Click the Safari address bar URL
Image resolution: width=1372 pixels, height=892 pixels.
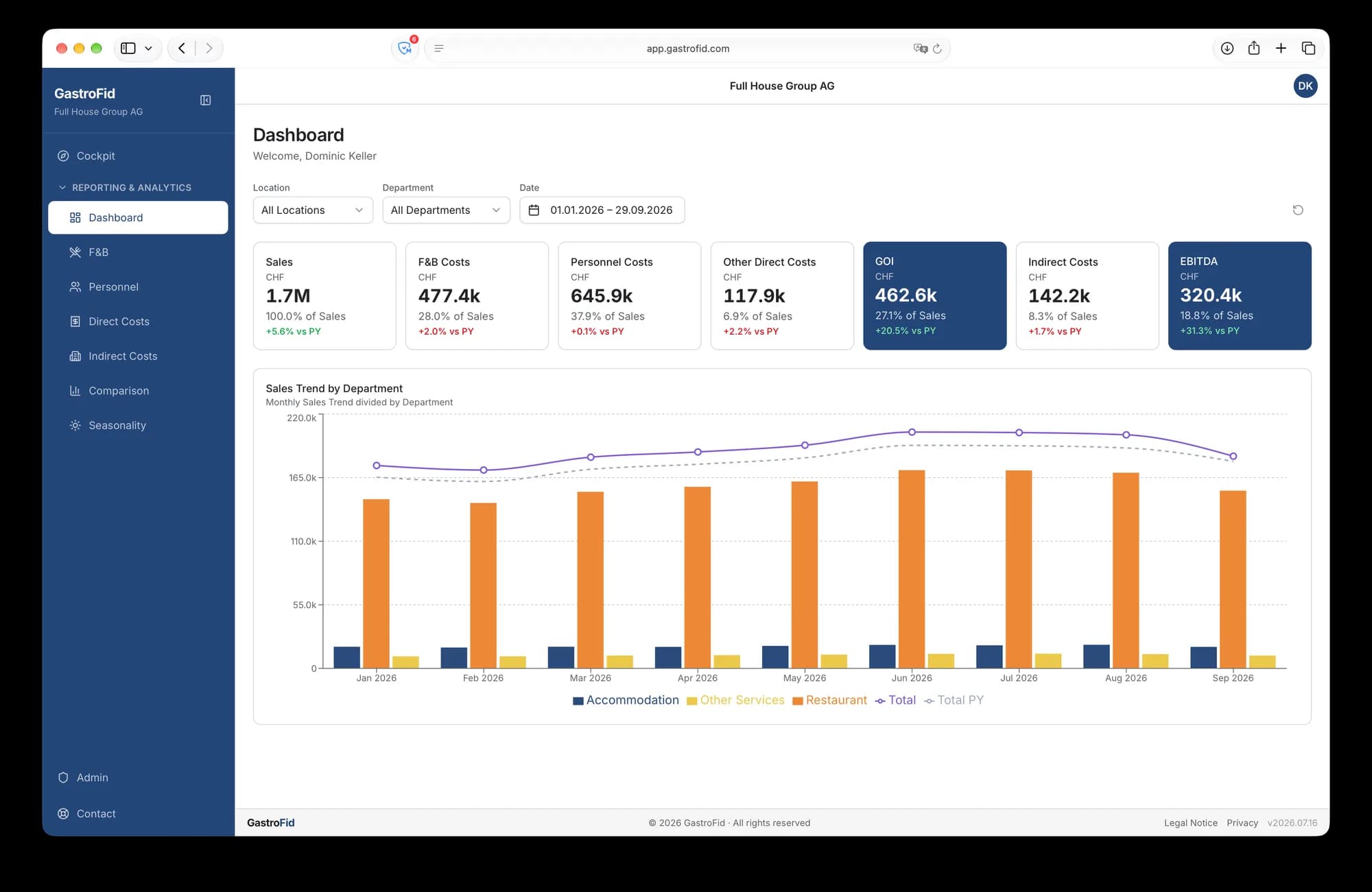[688, 48]
